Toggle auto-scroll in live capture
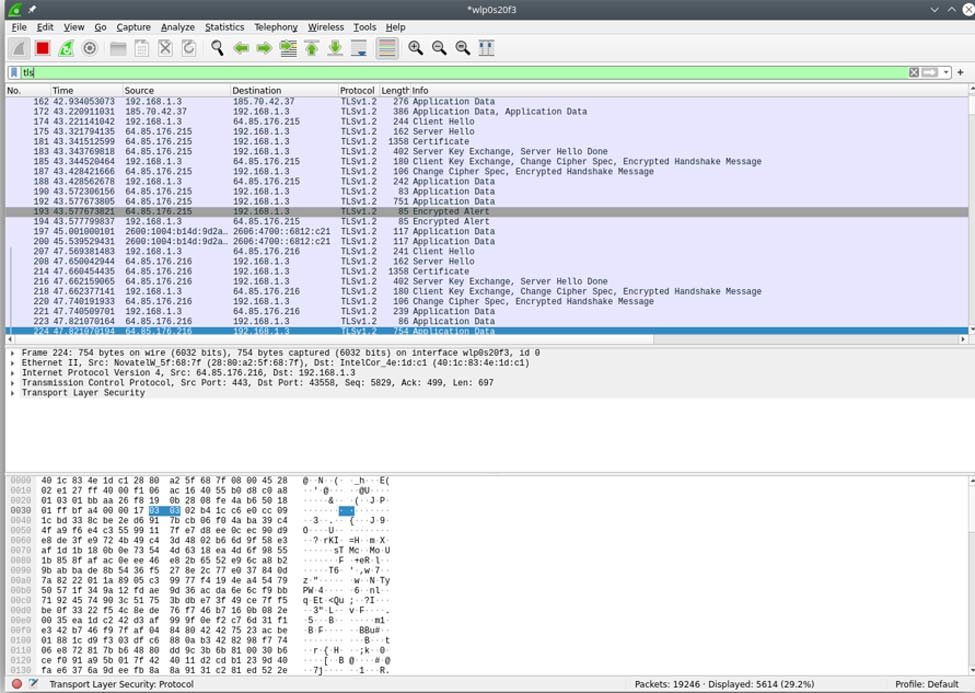 360,47
